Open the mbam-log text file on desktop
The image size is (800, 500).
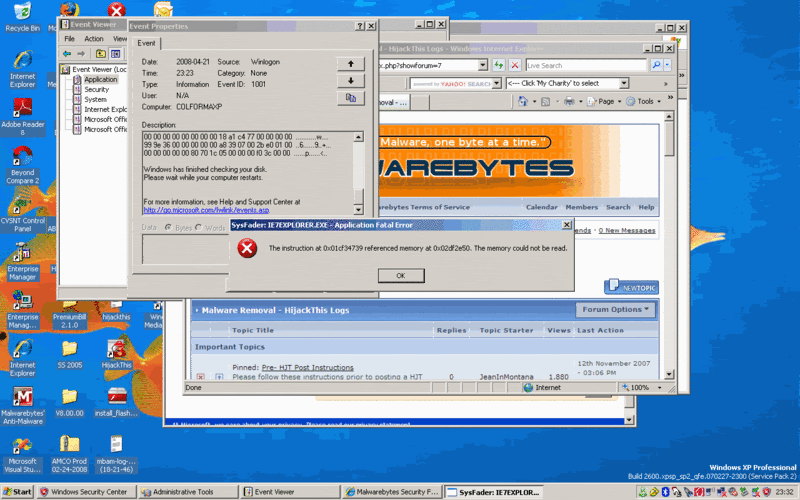(116, 454)
